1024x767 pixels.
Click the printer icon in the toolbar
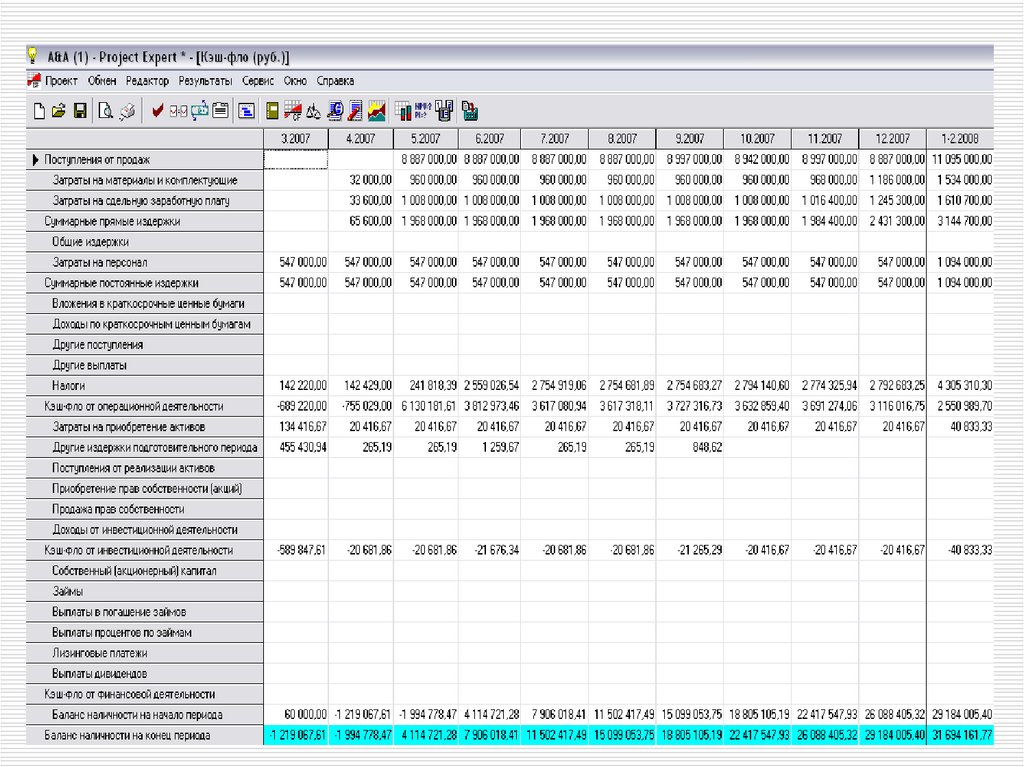[x=127, y=111]
